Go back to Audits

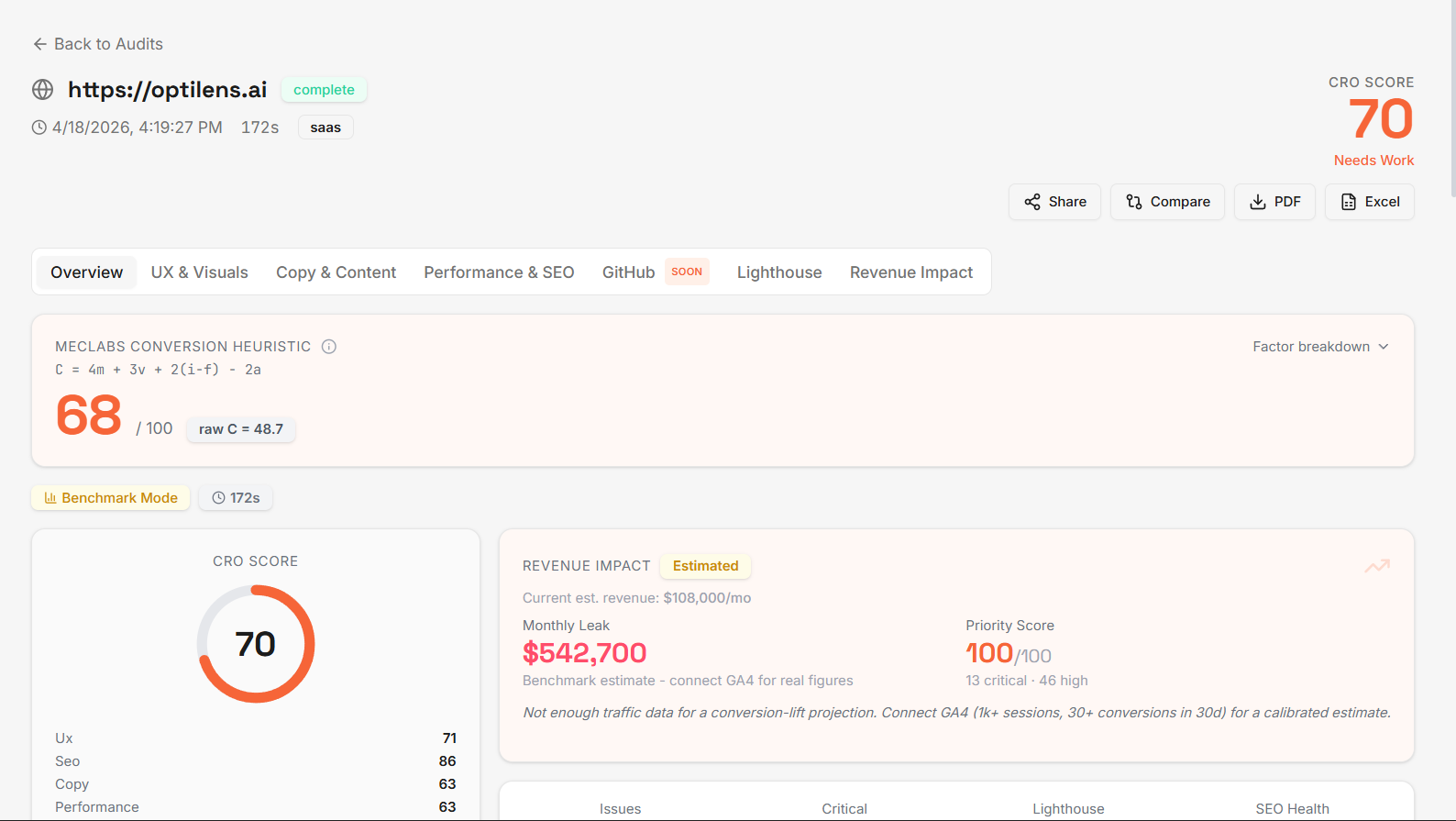pyautogui.click(x=98, y=44)
